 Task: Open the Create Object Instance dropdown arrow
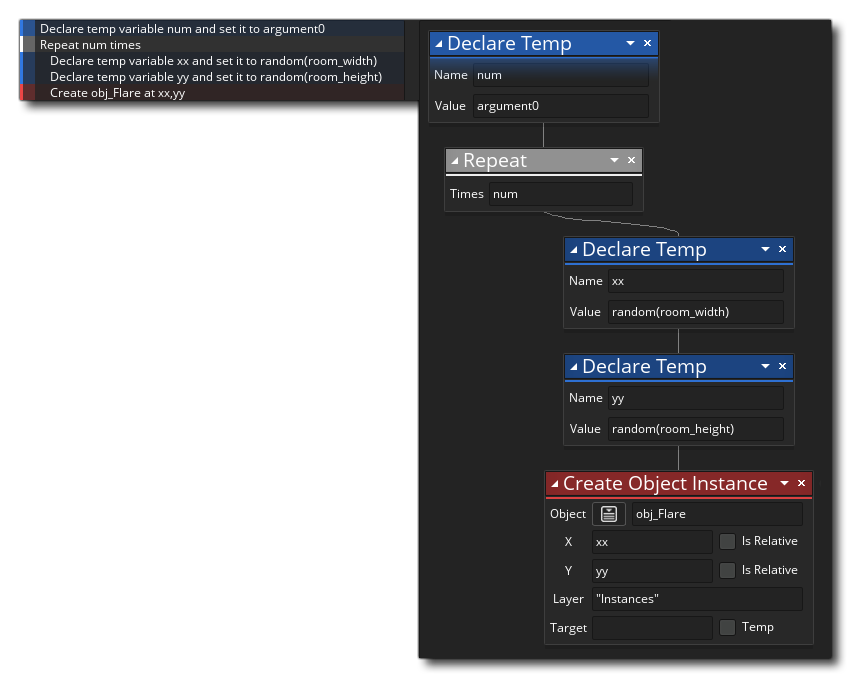784,484
